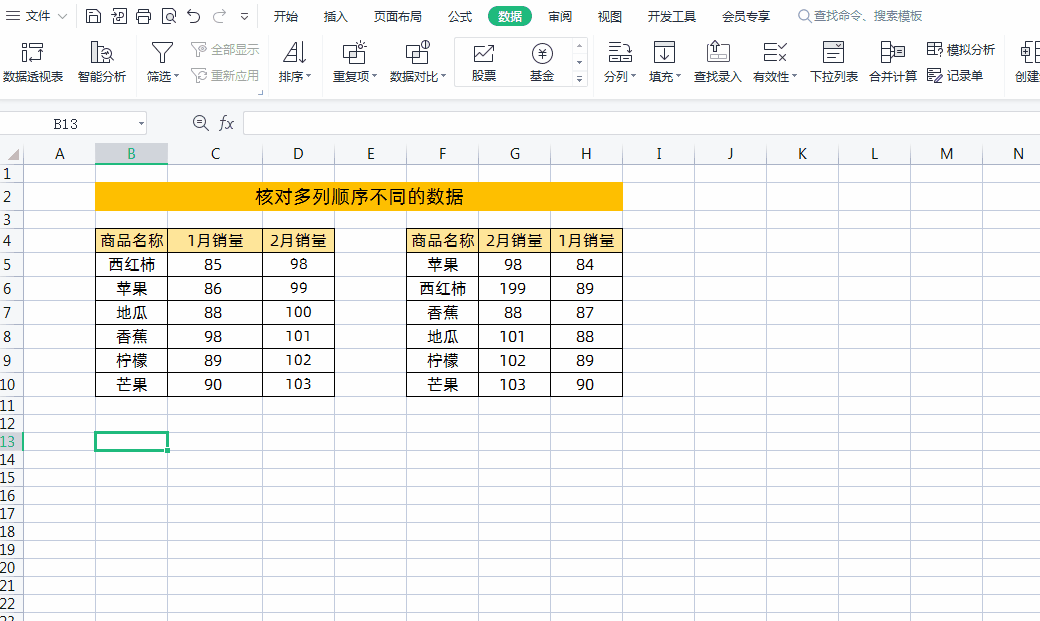Select the 数据 ribbon tab
Image resolution: width=1040 pixels, height=621 pixels.
coord(509,16)
